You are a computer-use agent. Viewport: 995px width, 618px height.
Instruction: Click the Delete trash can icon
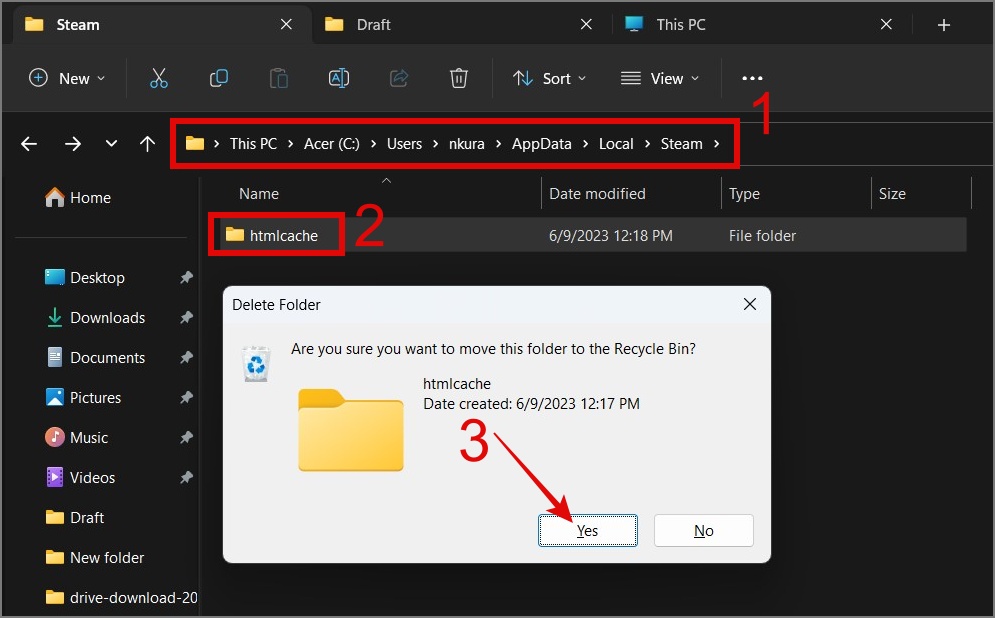pyautogui.click(x=459, y=79)
